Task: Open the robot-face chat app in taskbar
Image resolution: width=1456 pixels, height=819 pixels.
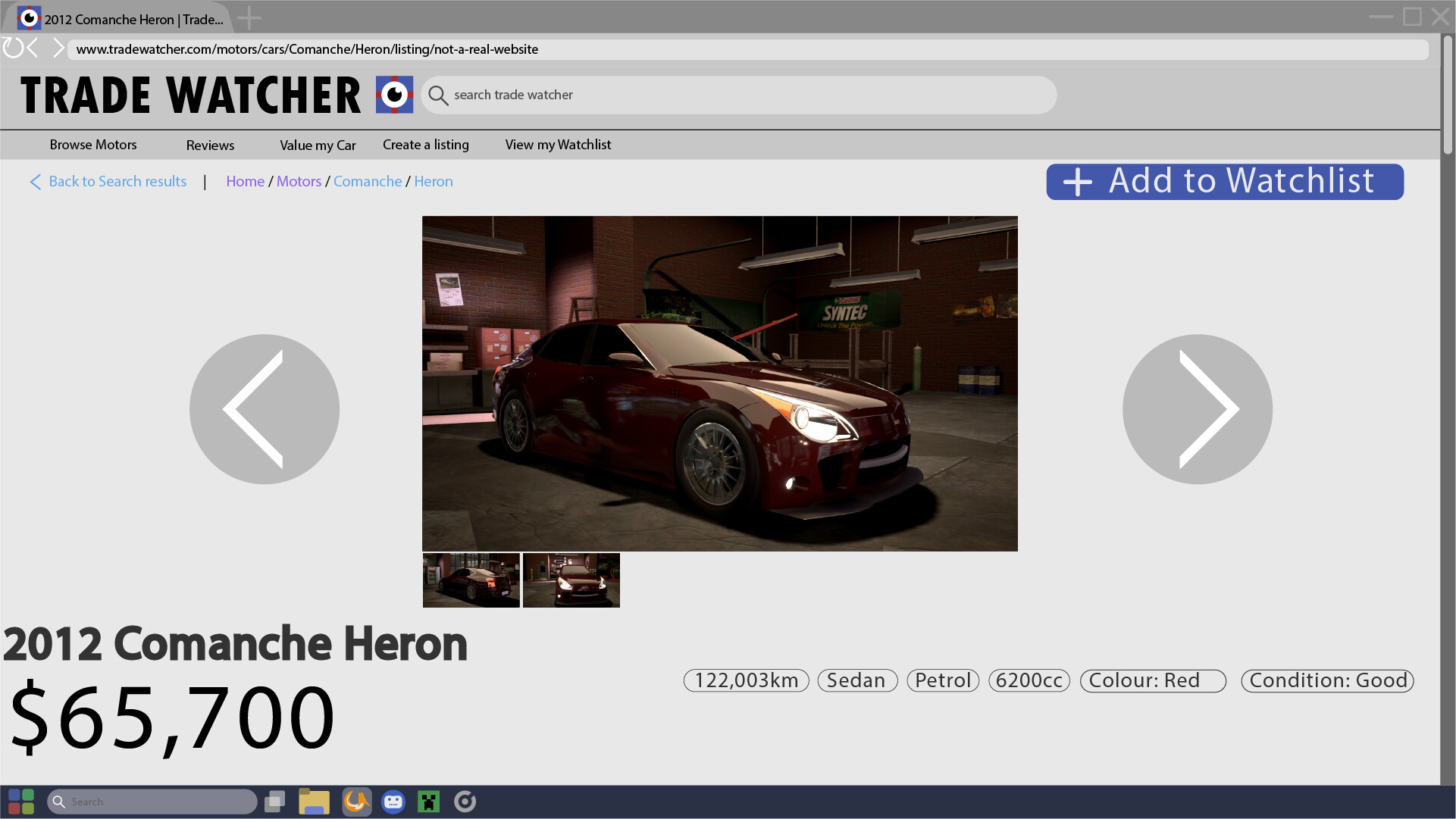Action: pyautogui.click(x=393, y=802)
